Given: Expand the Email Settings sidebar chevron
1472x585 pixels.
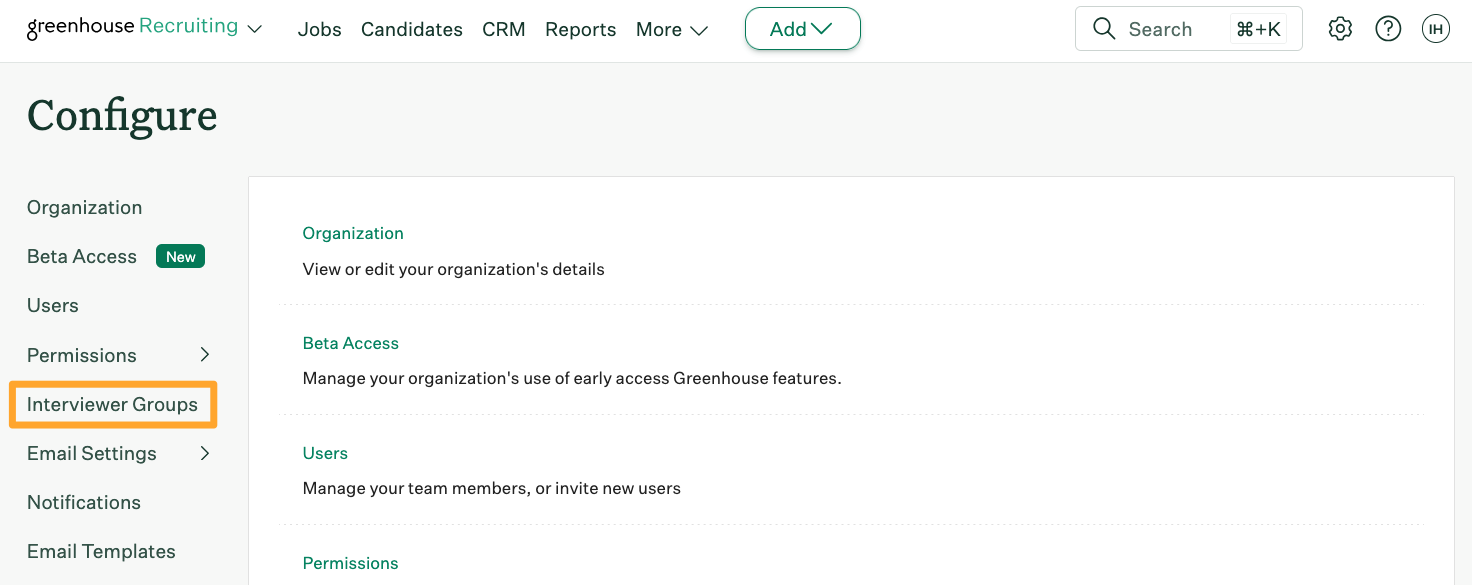Looking at the screenshot, I should coord(205,453).
